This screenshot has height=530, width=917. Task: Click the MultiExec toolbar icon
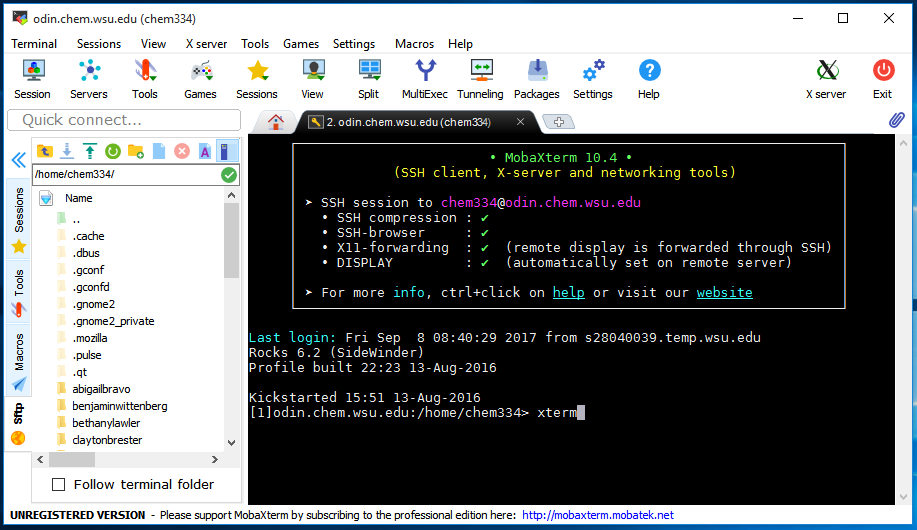[x=425, y=79]
